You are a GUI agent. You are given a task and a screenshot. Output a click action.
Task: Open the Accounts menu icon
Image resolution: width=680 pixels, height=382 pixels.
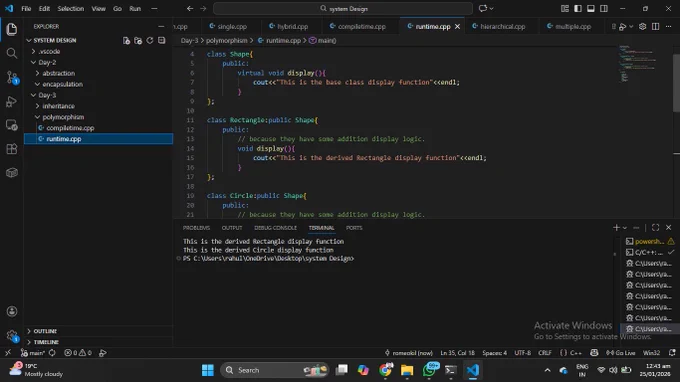[x=12, y=311]
